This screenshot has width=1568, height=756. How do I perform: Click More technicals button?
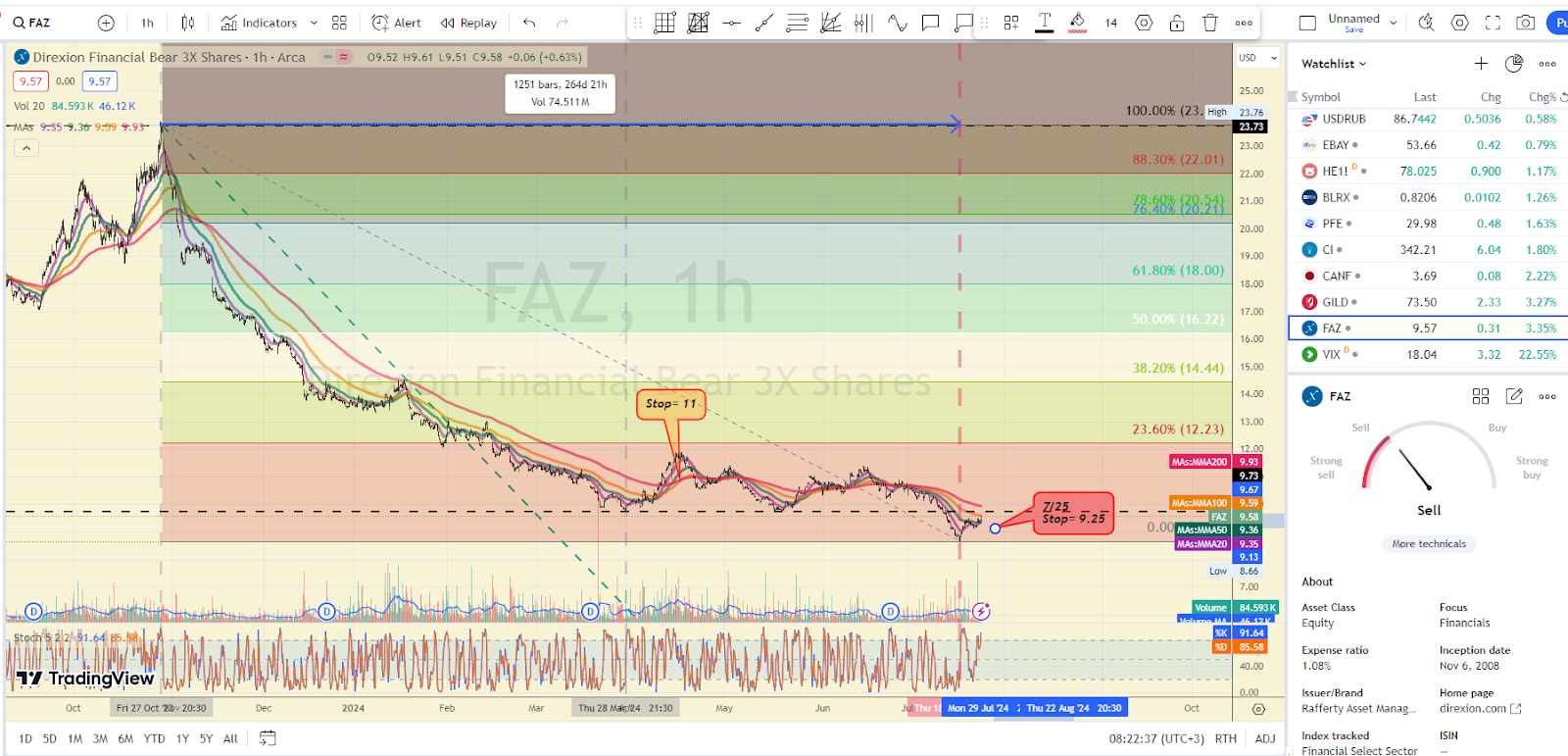tap(1429, 544)
